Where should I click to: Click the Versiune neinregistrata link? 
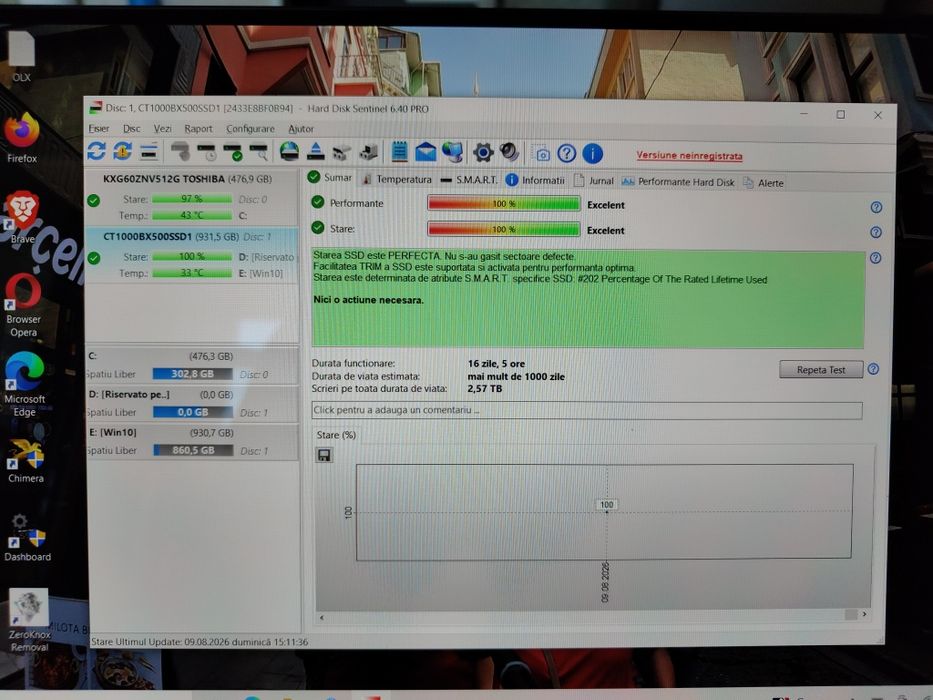tap(689, 156)
